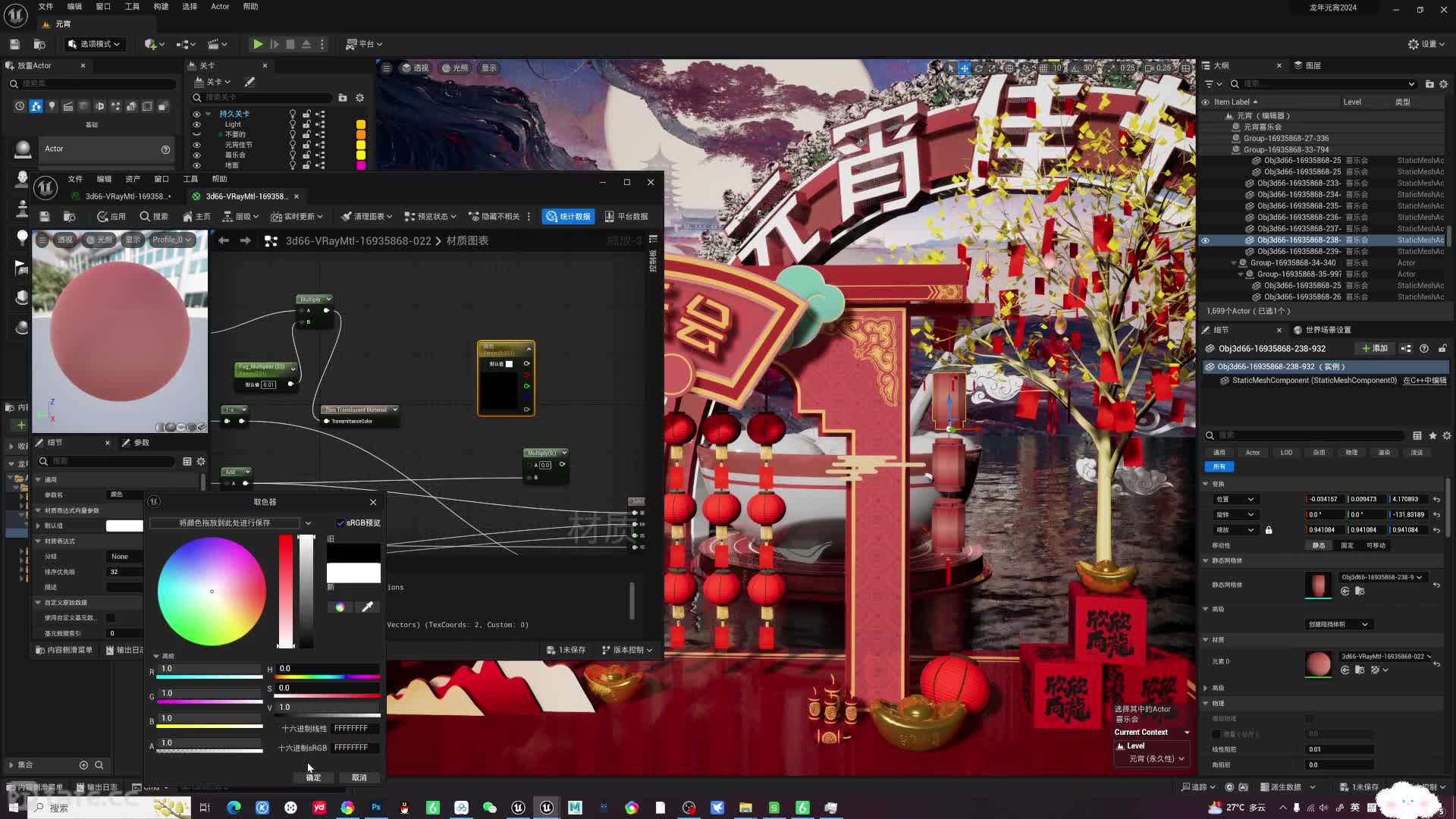Click back arrow in material graph

click(x=224, y=240)
